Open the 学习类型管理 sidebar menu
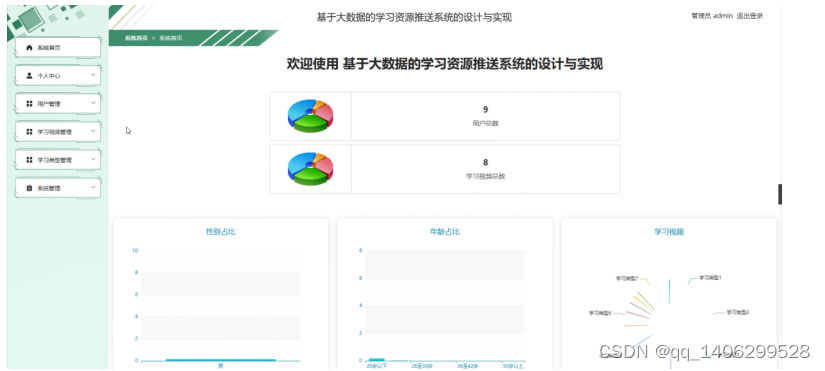This screenshot has width=825, height=371. tap(58, 159)
